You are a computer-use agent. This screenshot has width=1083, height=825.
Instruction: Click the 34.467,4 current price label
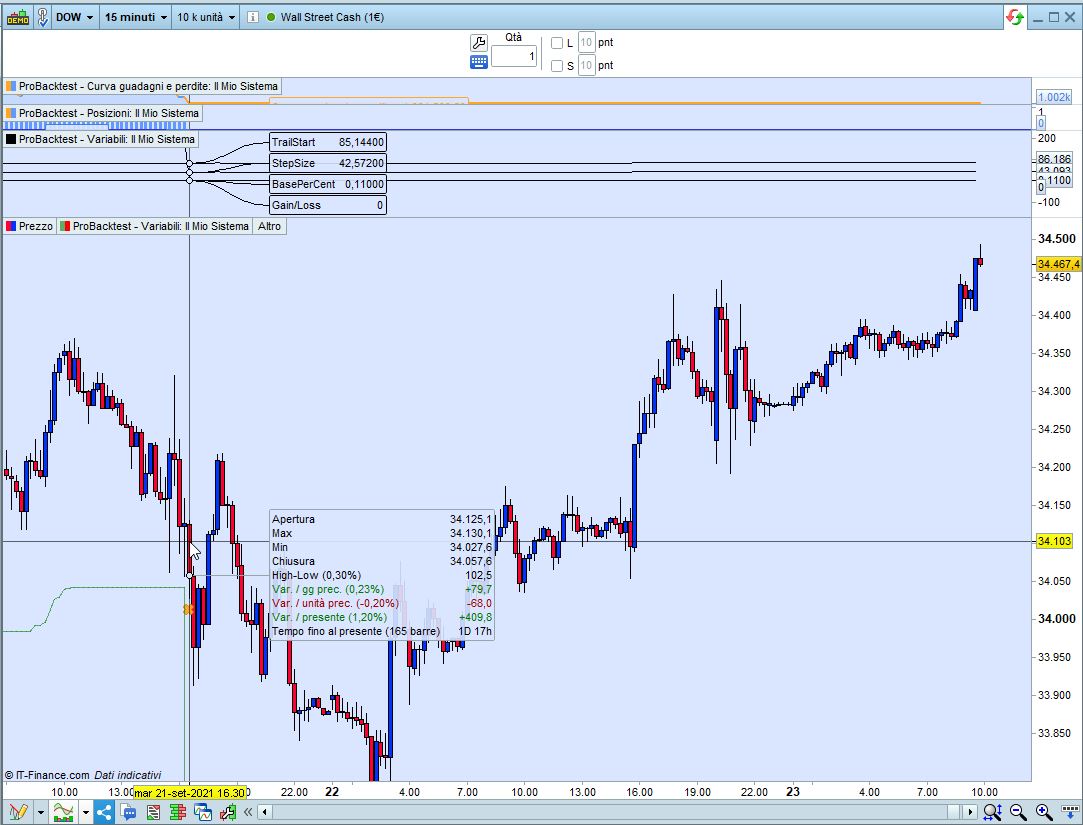tap(1057, 264)
